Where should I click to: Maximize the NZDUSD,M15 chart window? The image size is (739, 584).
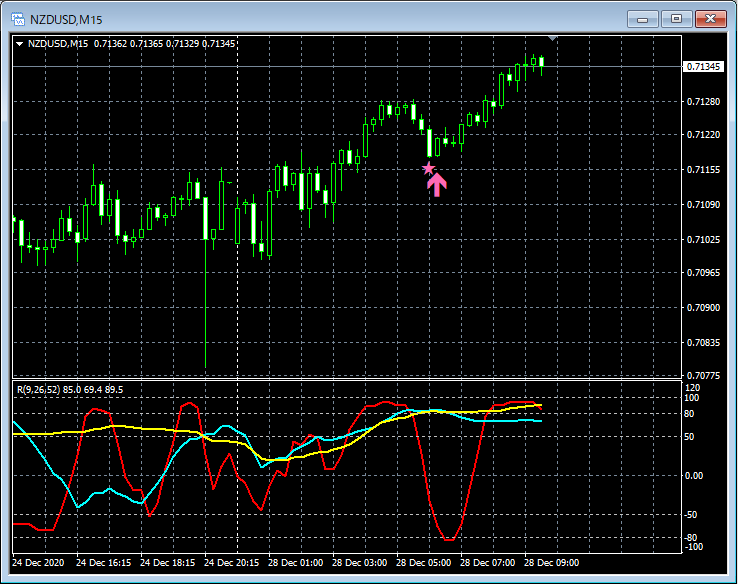tap(678, 19)
